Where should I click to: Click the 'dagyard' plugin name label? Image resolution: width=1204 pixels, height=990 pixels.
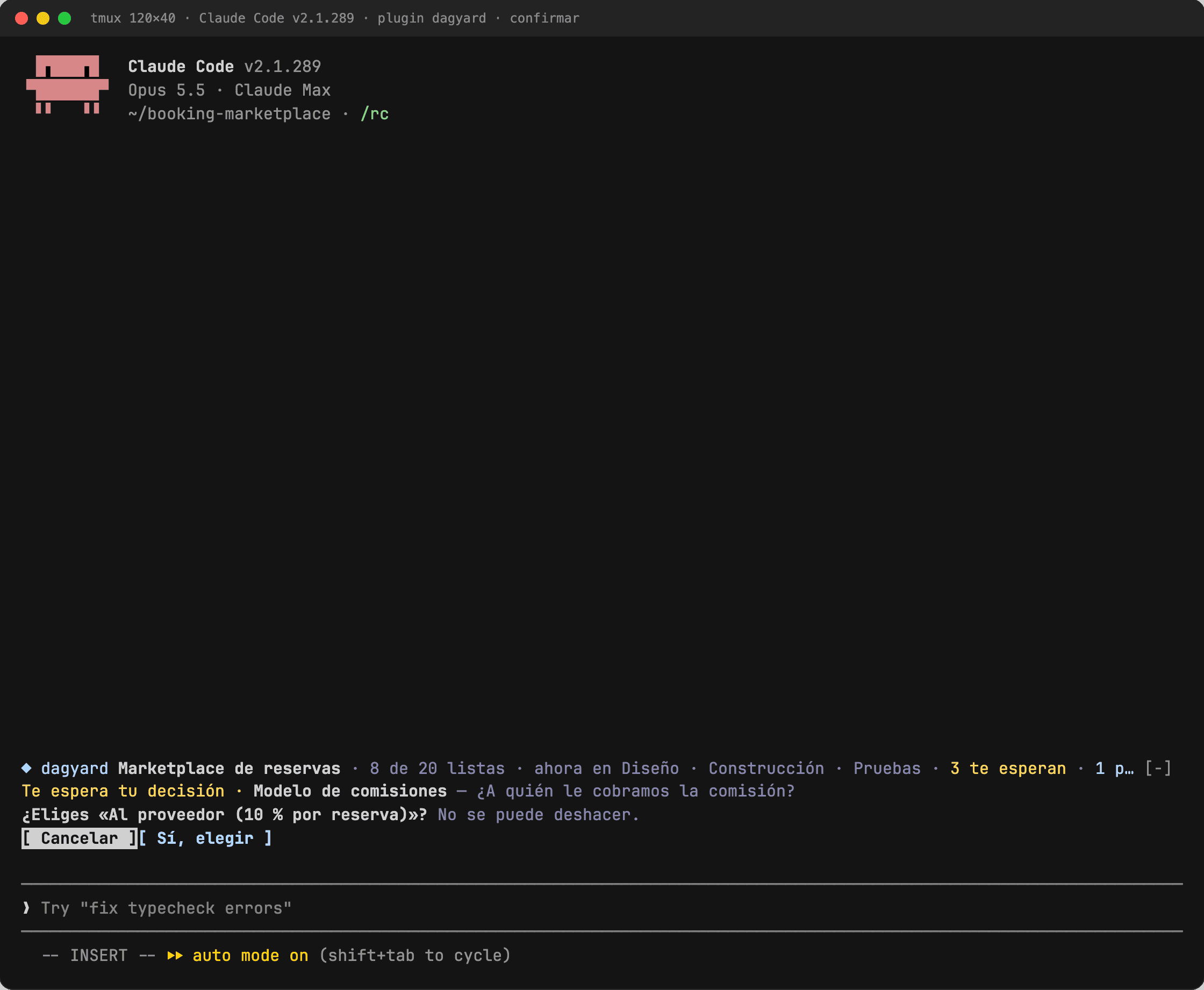pos(75,768)
